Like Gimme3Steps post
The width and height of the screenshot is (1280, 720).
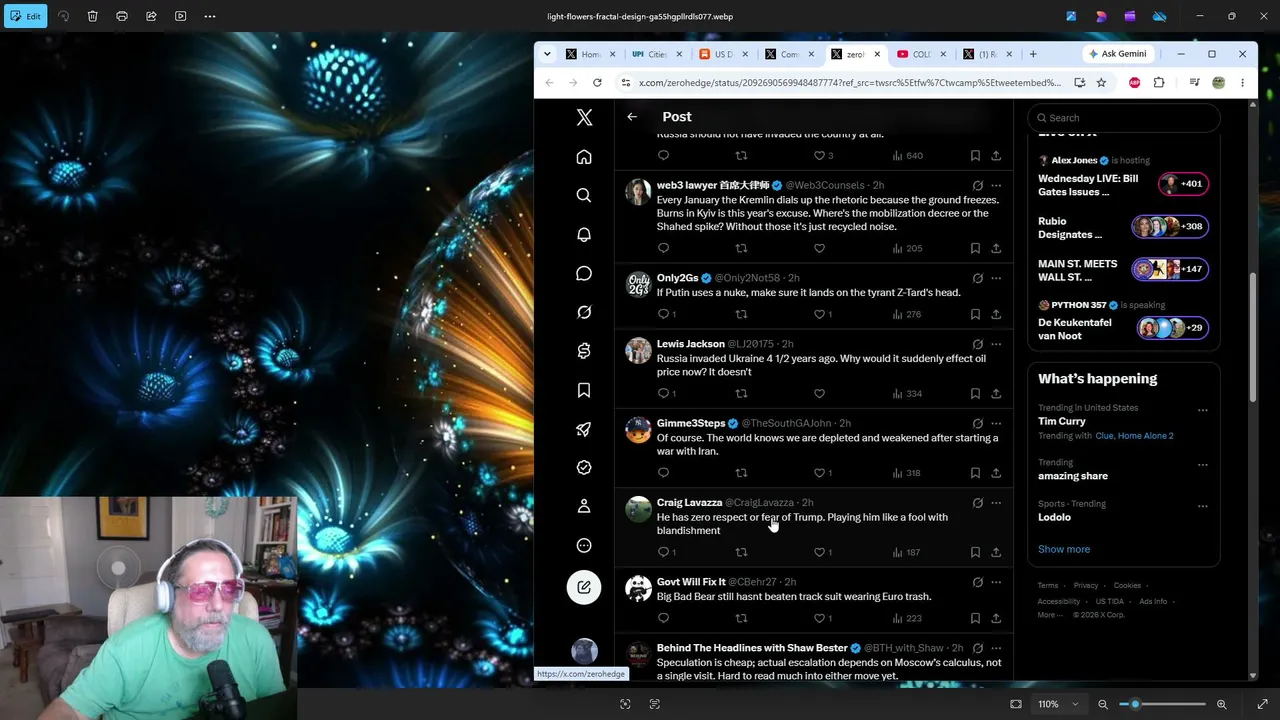(822, 473)
